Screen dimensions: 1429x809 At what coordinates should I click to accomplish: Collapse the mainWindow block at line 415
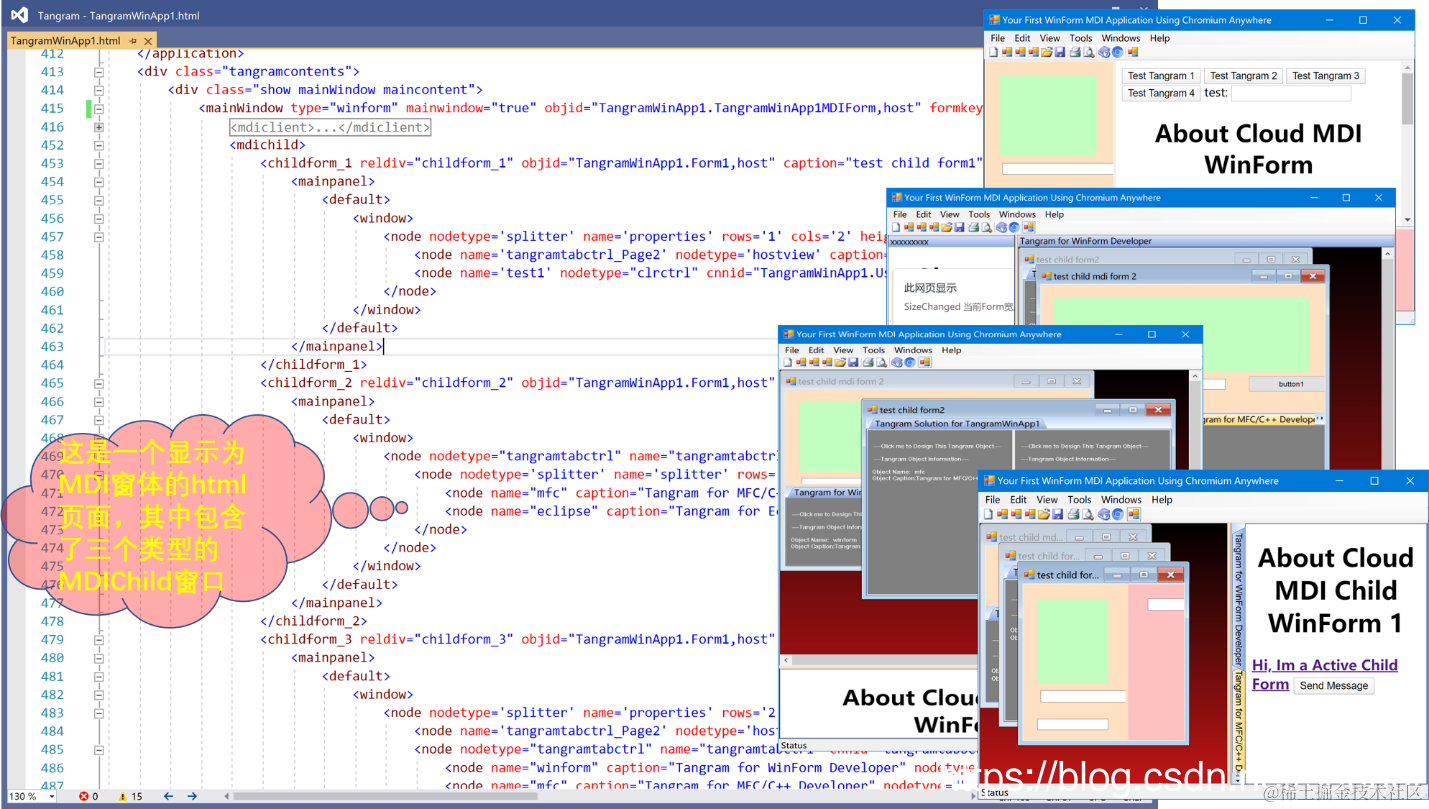coord(99,108)
